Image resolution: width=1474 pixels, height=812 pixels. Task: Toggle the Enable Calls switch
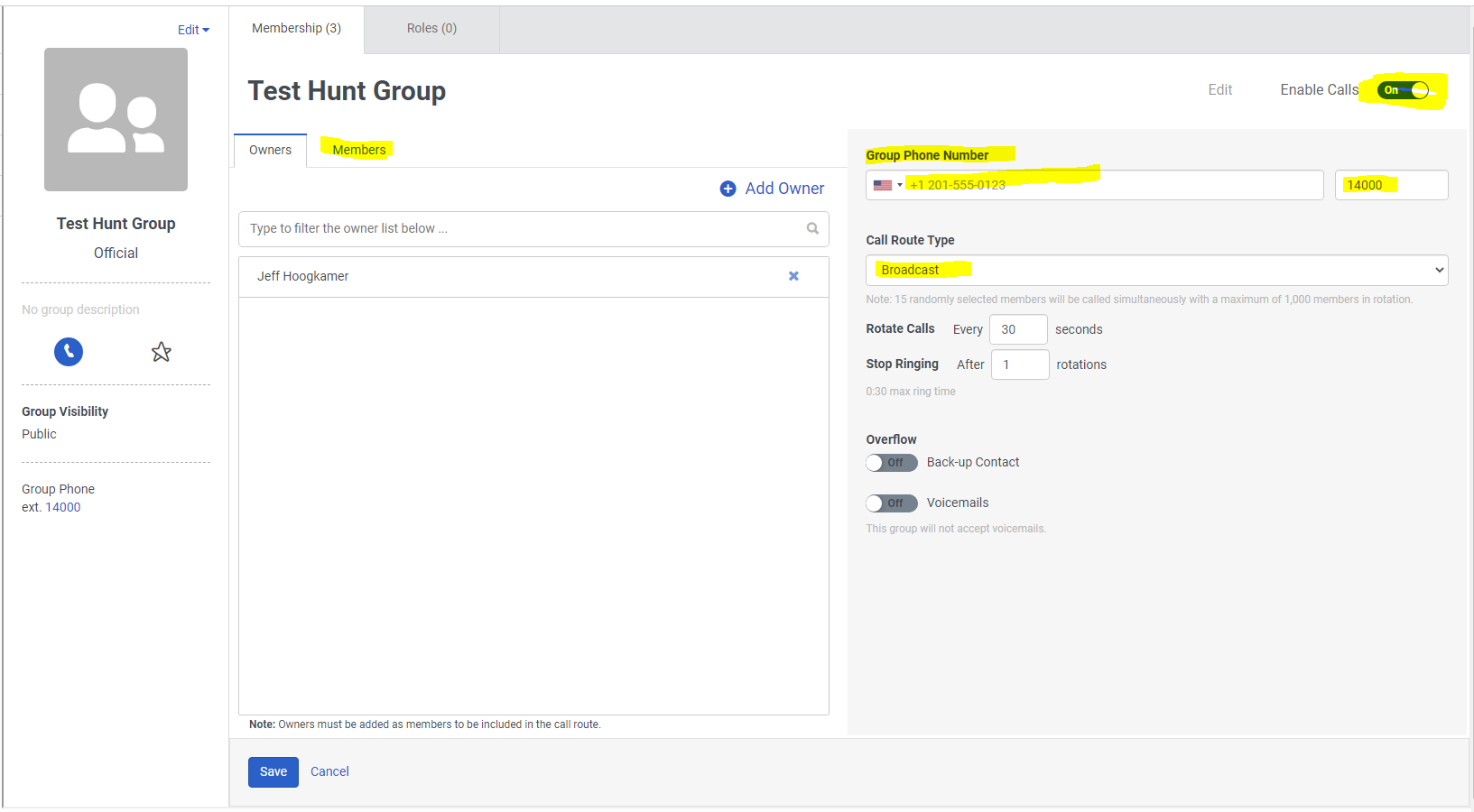[x=1404, y=90]
